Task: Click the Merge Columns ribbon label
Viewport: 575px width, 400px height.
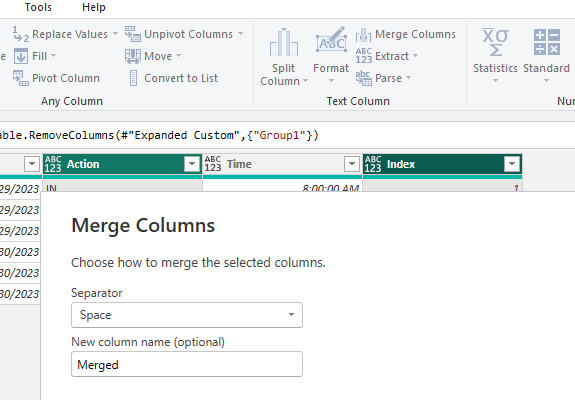Action: pyautogui.click(x=415, y=34)
